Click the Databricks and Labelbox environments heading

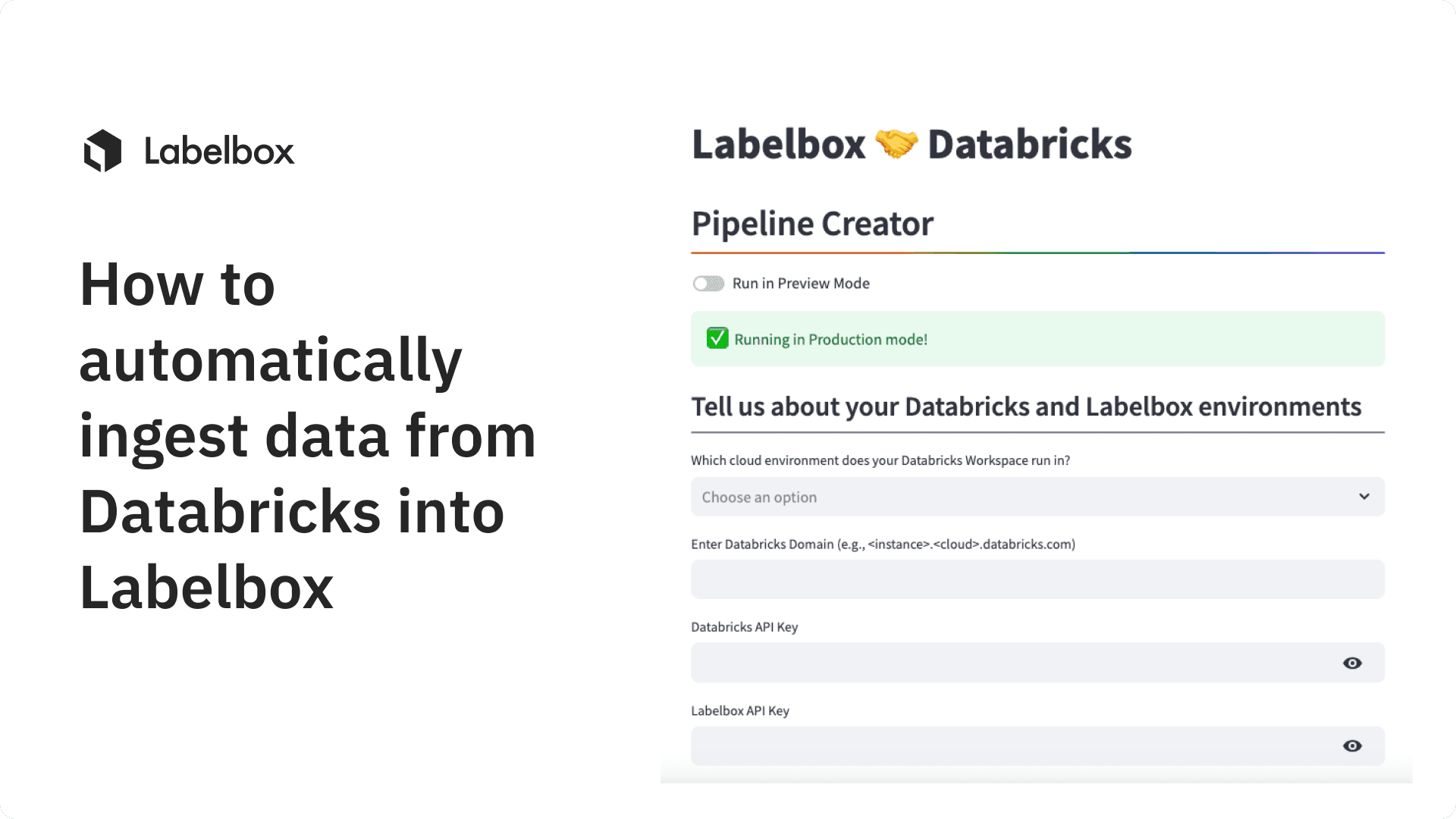click(1026, 407)
